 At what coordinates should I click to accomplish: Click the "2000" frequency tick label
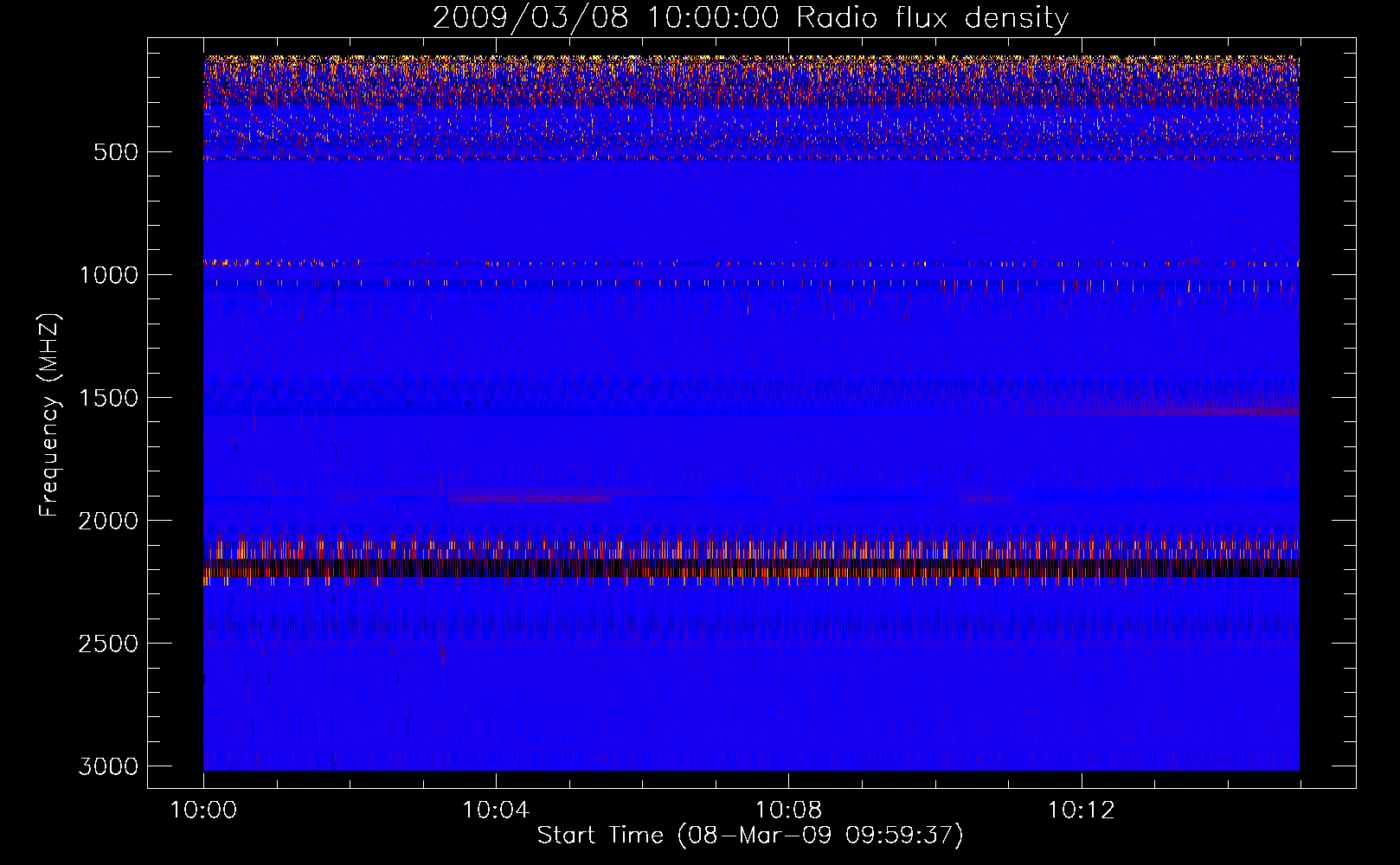[x=108, y=521]
